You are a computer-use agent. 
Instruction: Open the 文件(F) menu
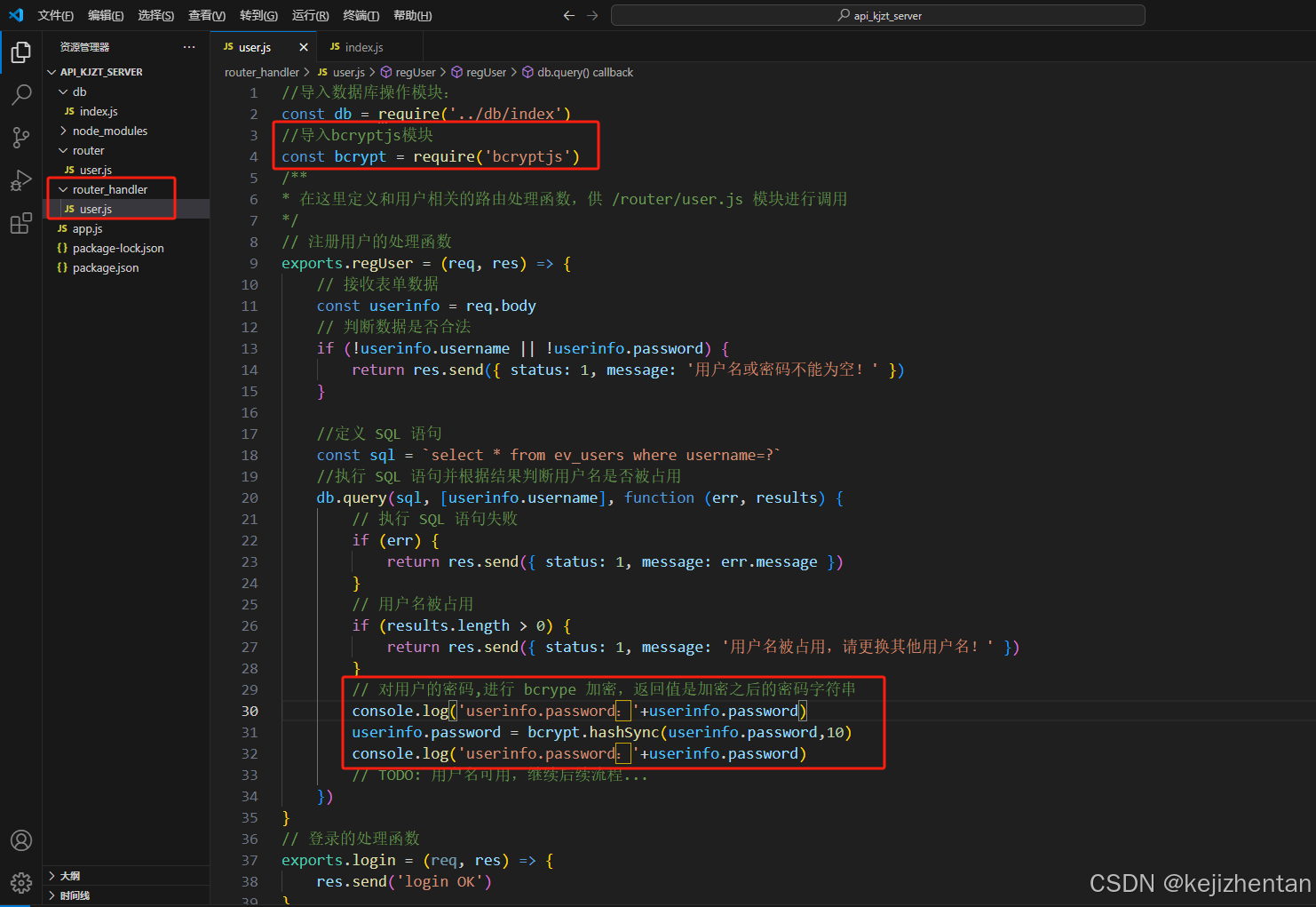pyautogui.click(x=56, y=15)
